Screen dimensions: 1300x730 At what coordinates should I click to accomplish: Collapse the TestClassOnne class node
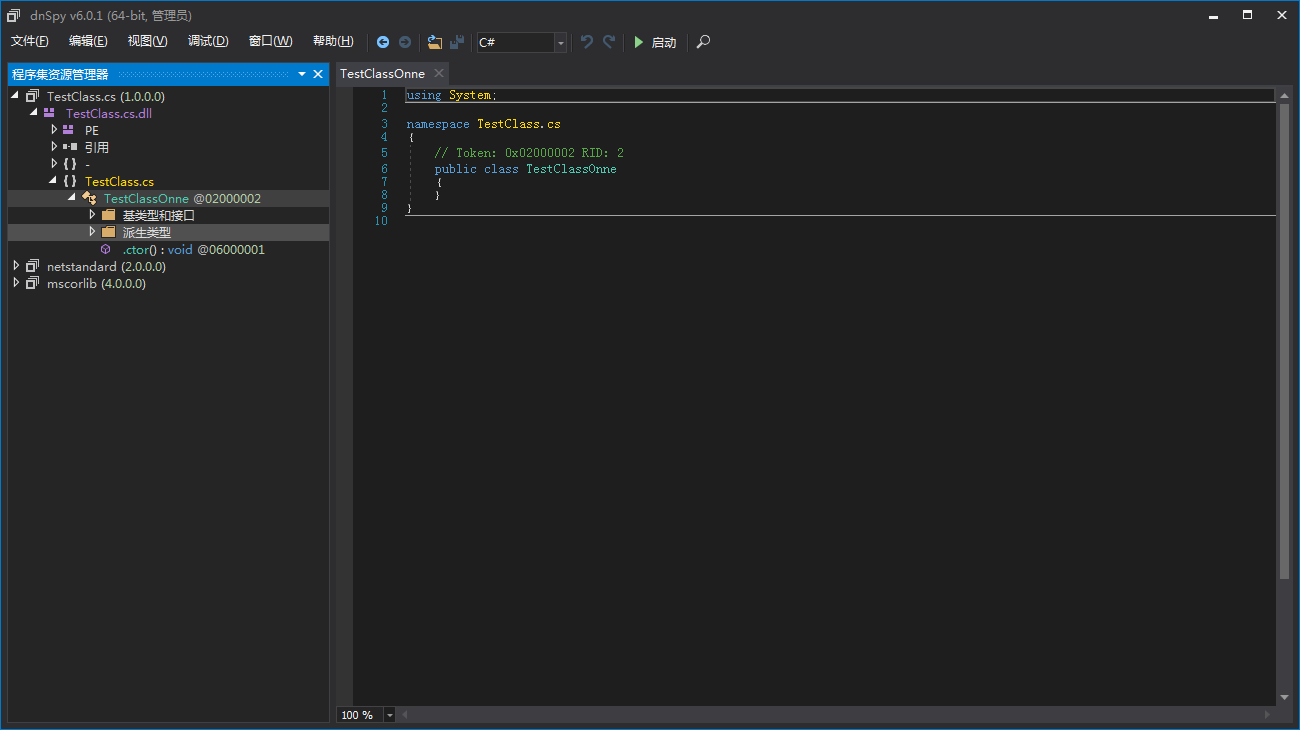72,199
